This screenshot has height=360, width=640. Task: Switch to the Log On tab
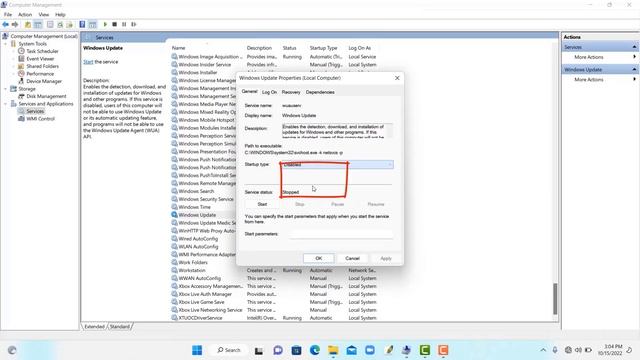point(269,92)
